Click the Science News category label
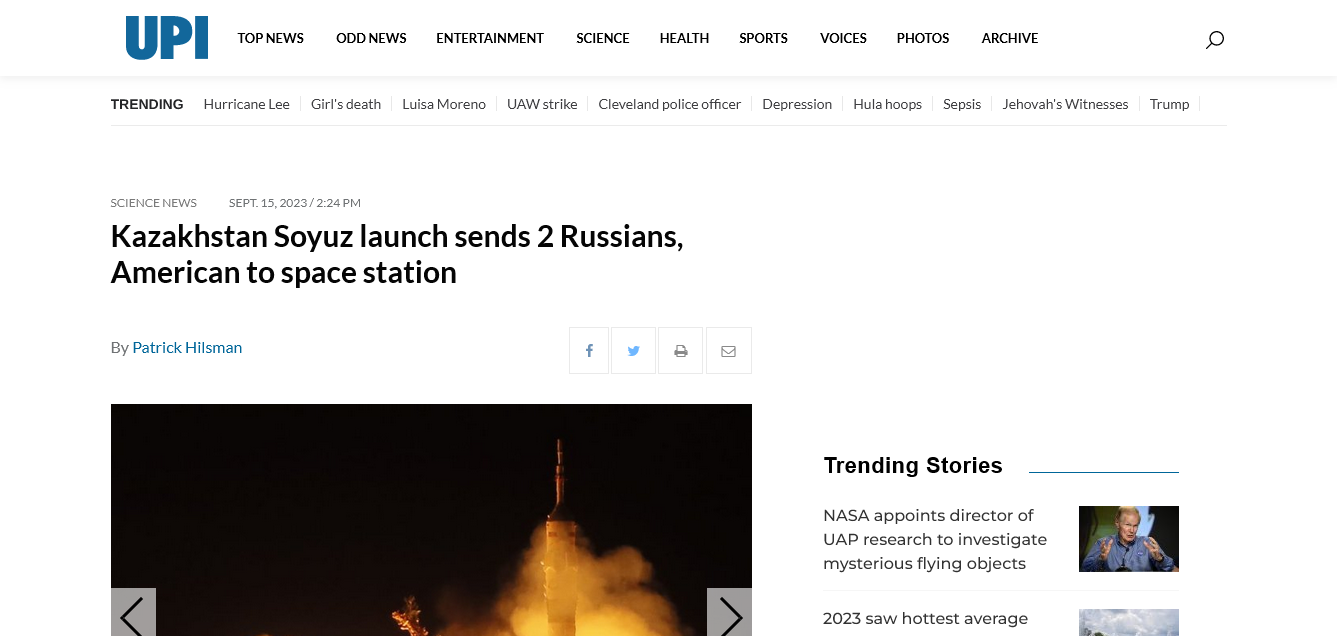 coord(154,203)
